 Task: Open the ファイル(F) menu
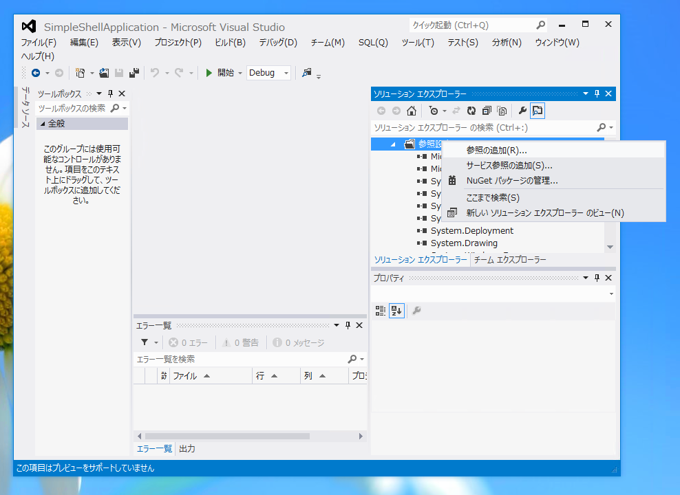coord(39,43)
